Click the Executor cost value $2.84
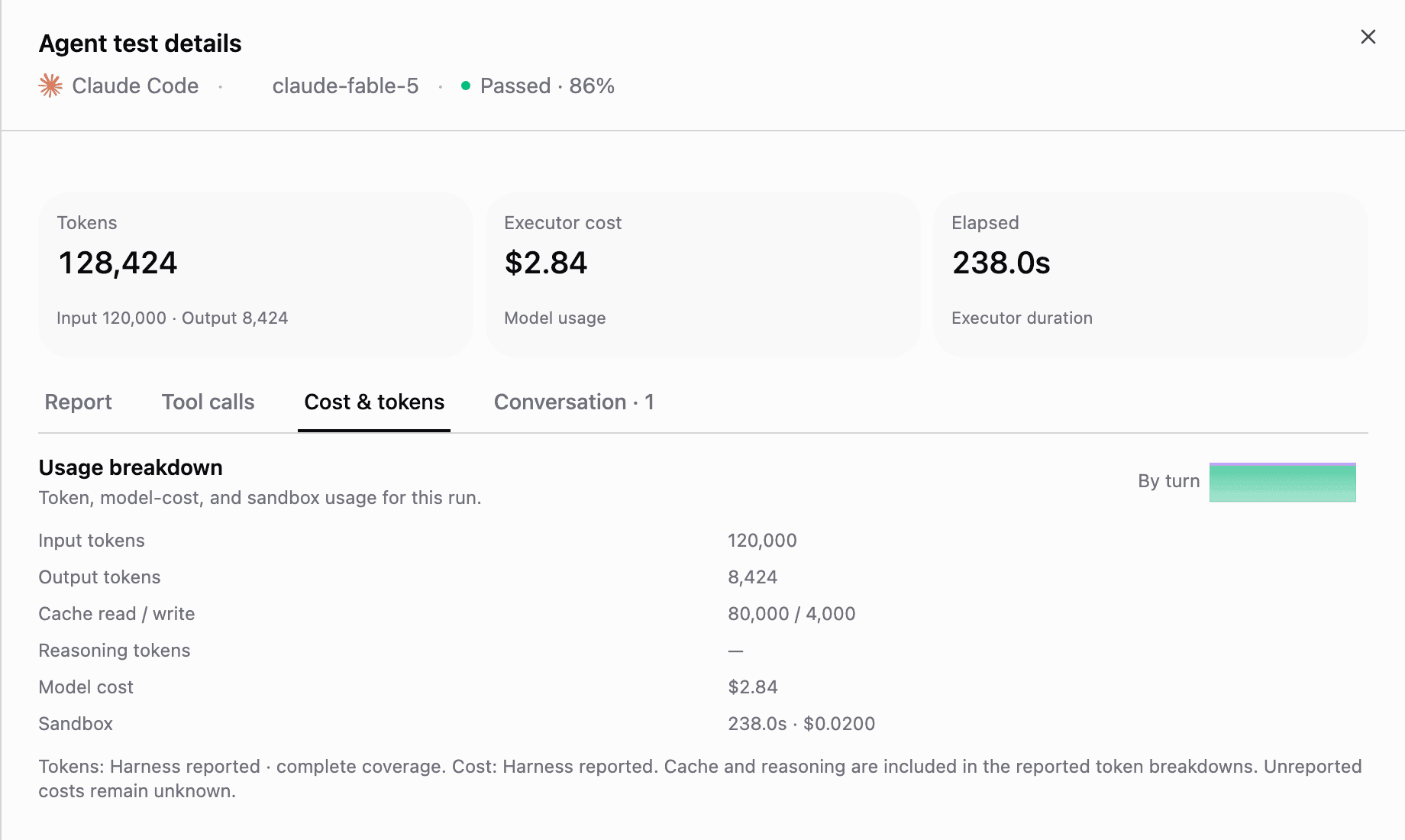 [545, 263]
